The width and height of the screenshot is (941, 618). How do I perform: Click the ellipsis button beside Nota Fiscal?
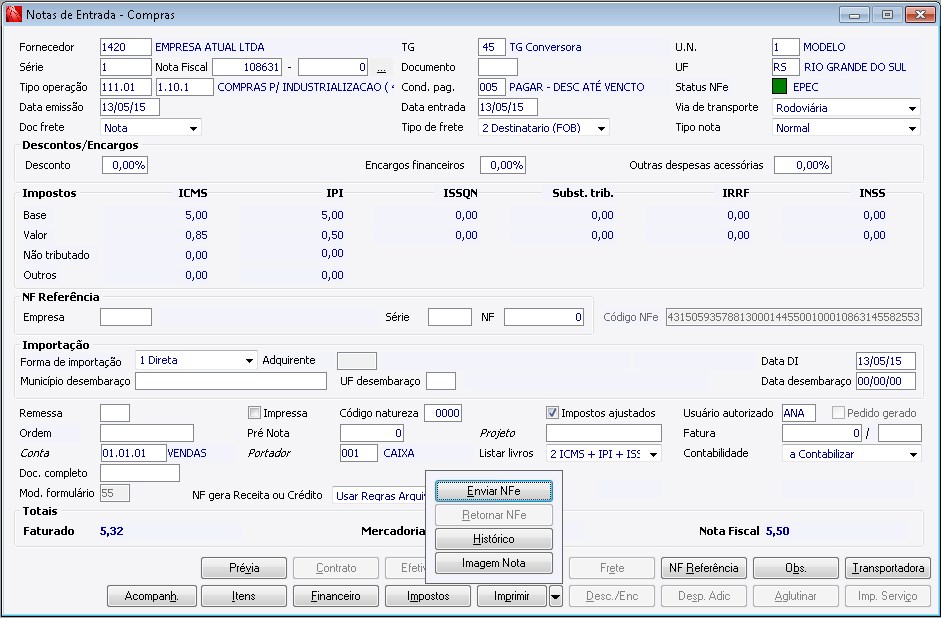click(380, 68)
